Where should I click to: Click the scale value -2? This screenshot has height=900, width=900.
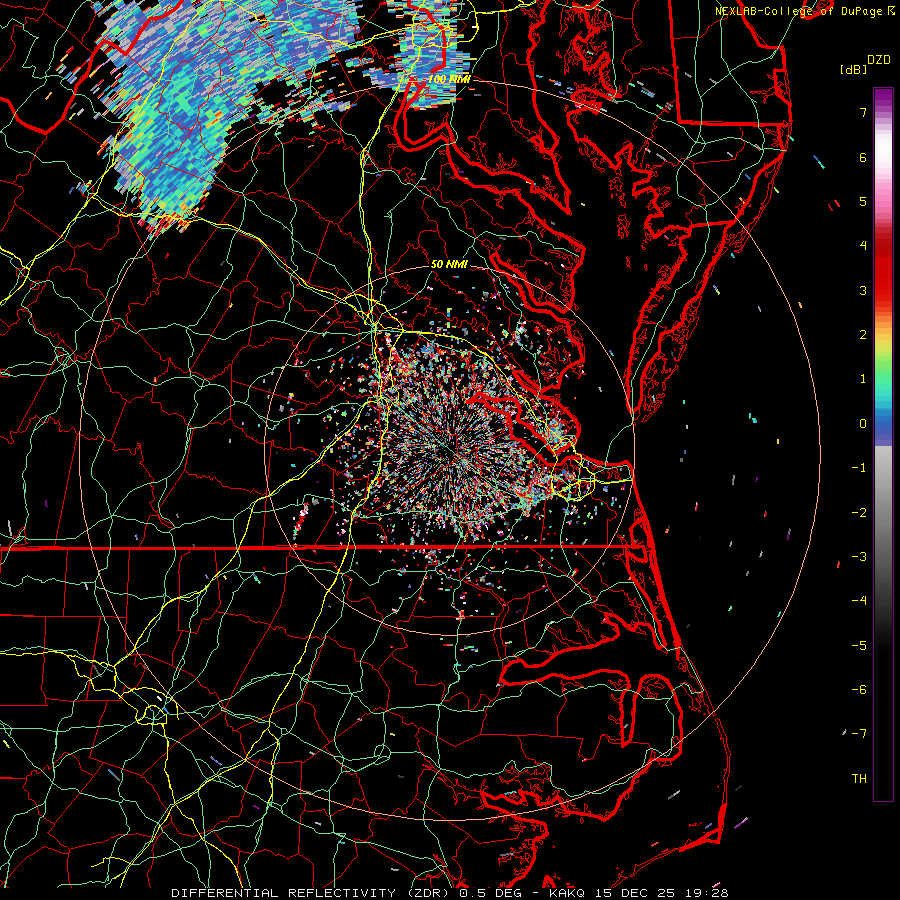click(859, 513)
